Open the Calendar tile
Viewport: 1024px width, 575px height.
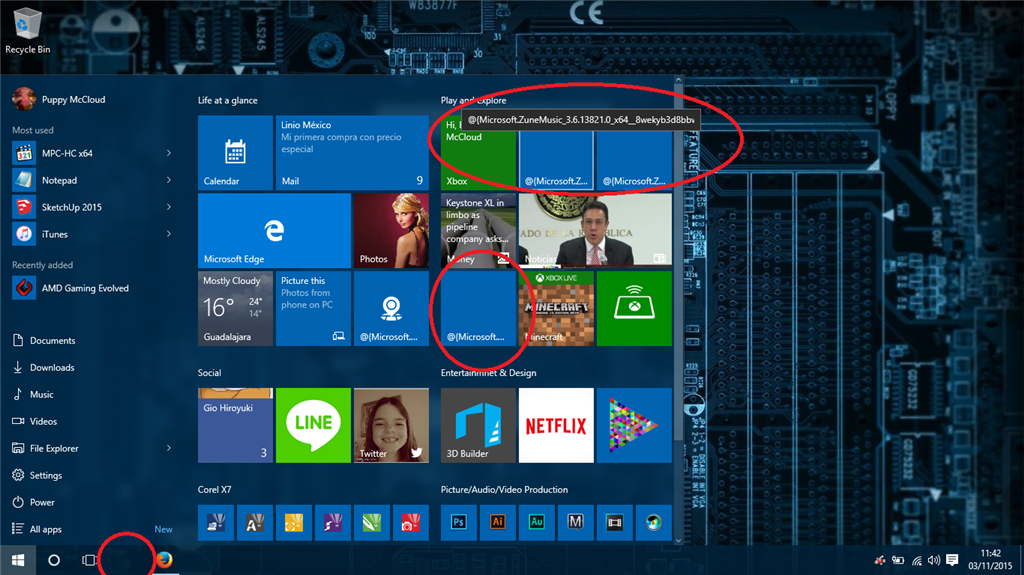235,153
